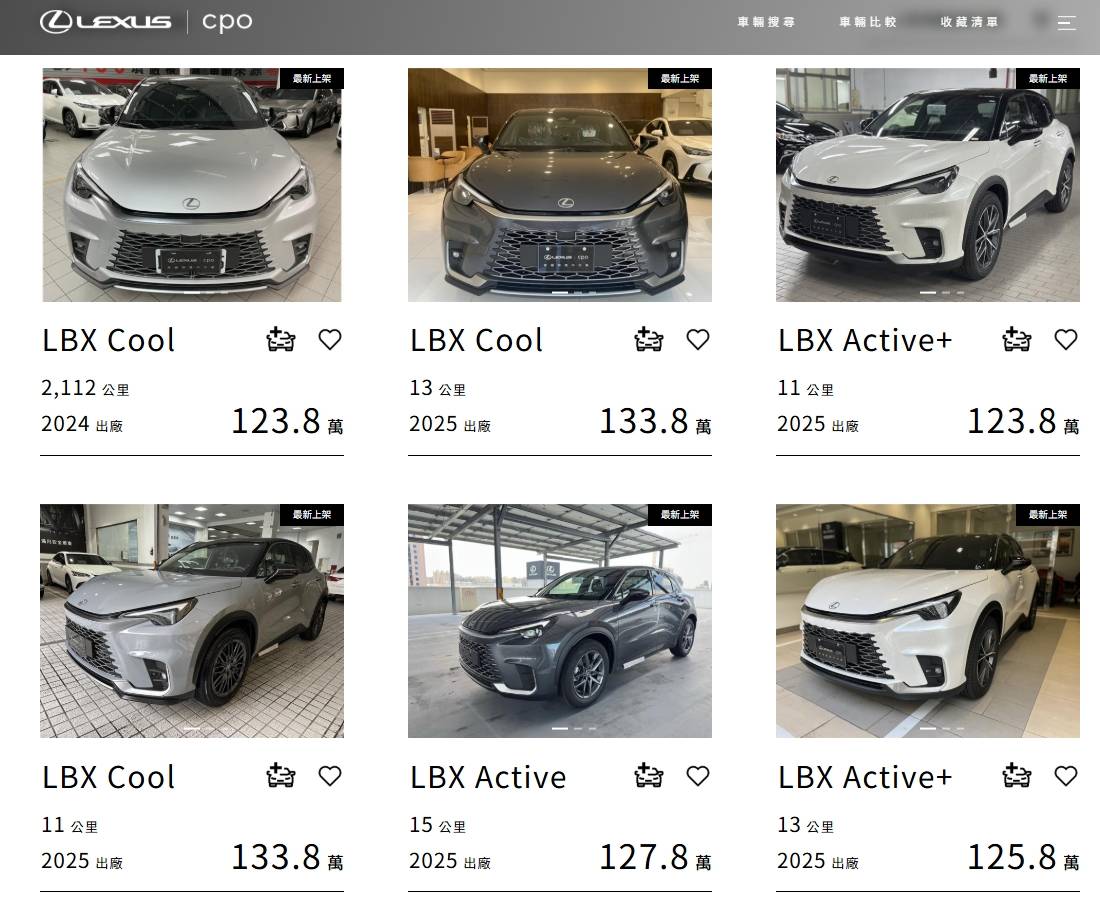Open the hamburger menu in the header
1100x898 pixels.
coord(1066,22)
